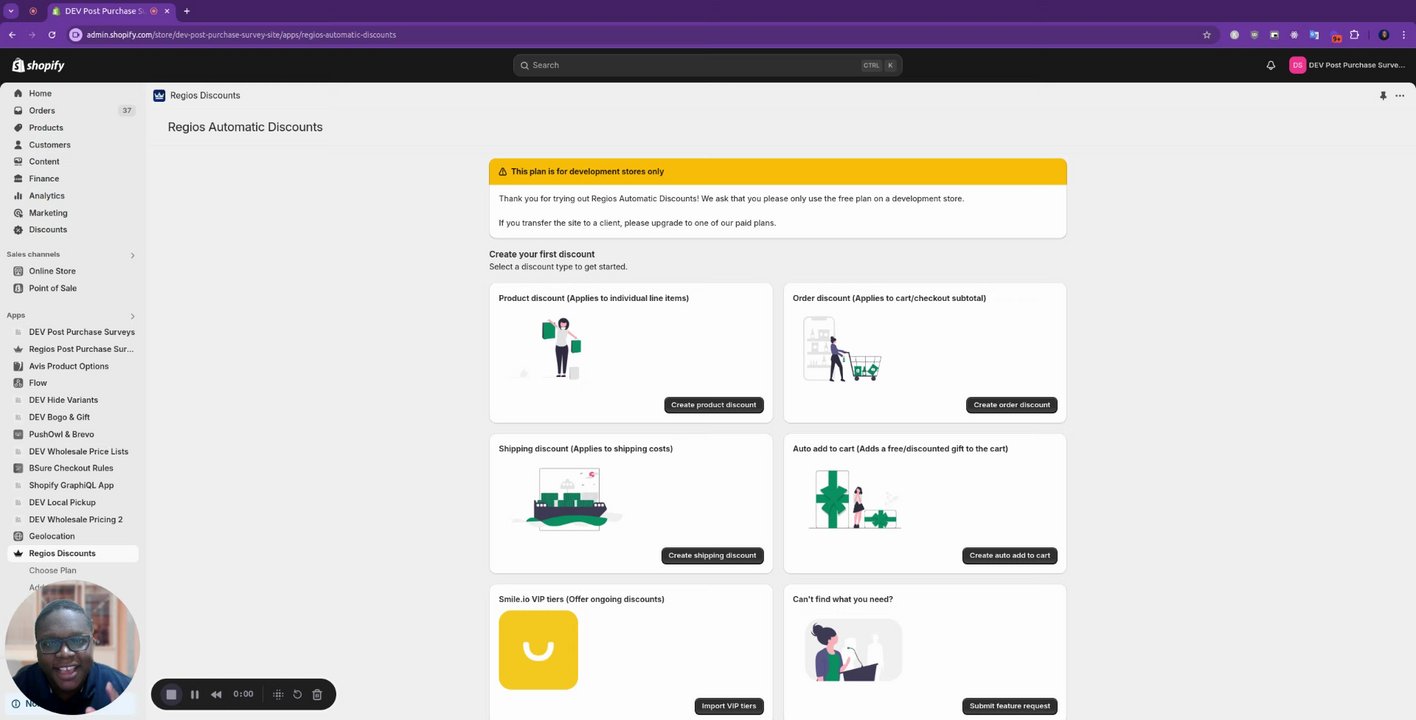Open Shopify GraphiQL App
This screenshot has height=720, width=1416.
point(72,485)
